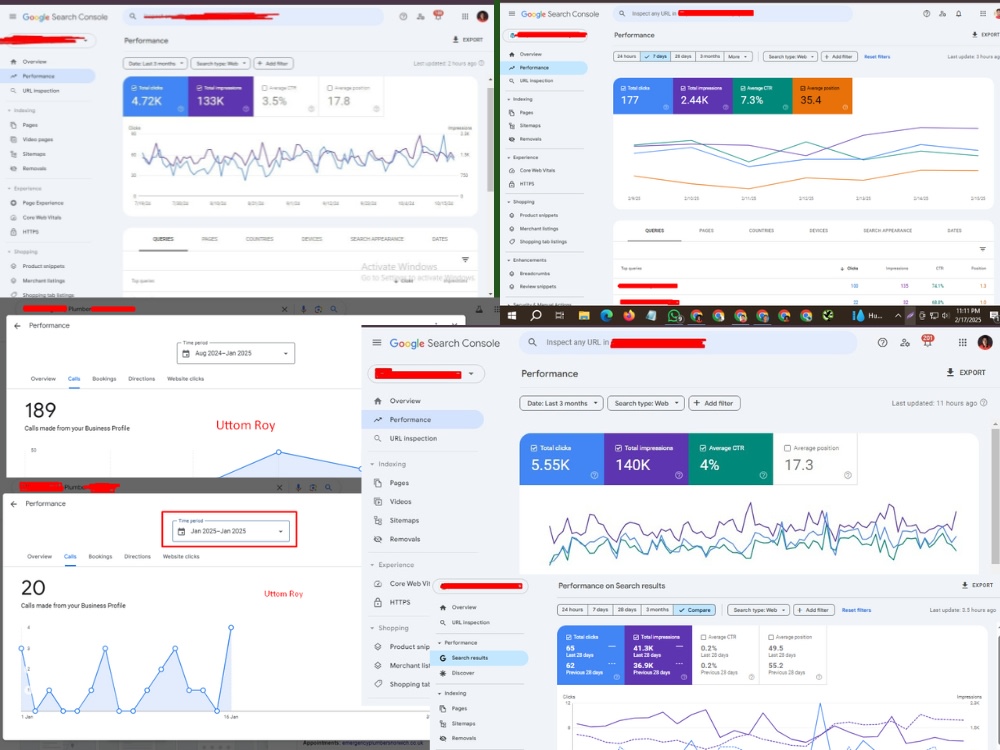Image resolution: width=1000 pixels, height=750 pixels.
Task: Open Website clicks tab in the 20-calls panel
Action: click(181, 556)
